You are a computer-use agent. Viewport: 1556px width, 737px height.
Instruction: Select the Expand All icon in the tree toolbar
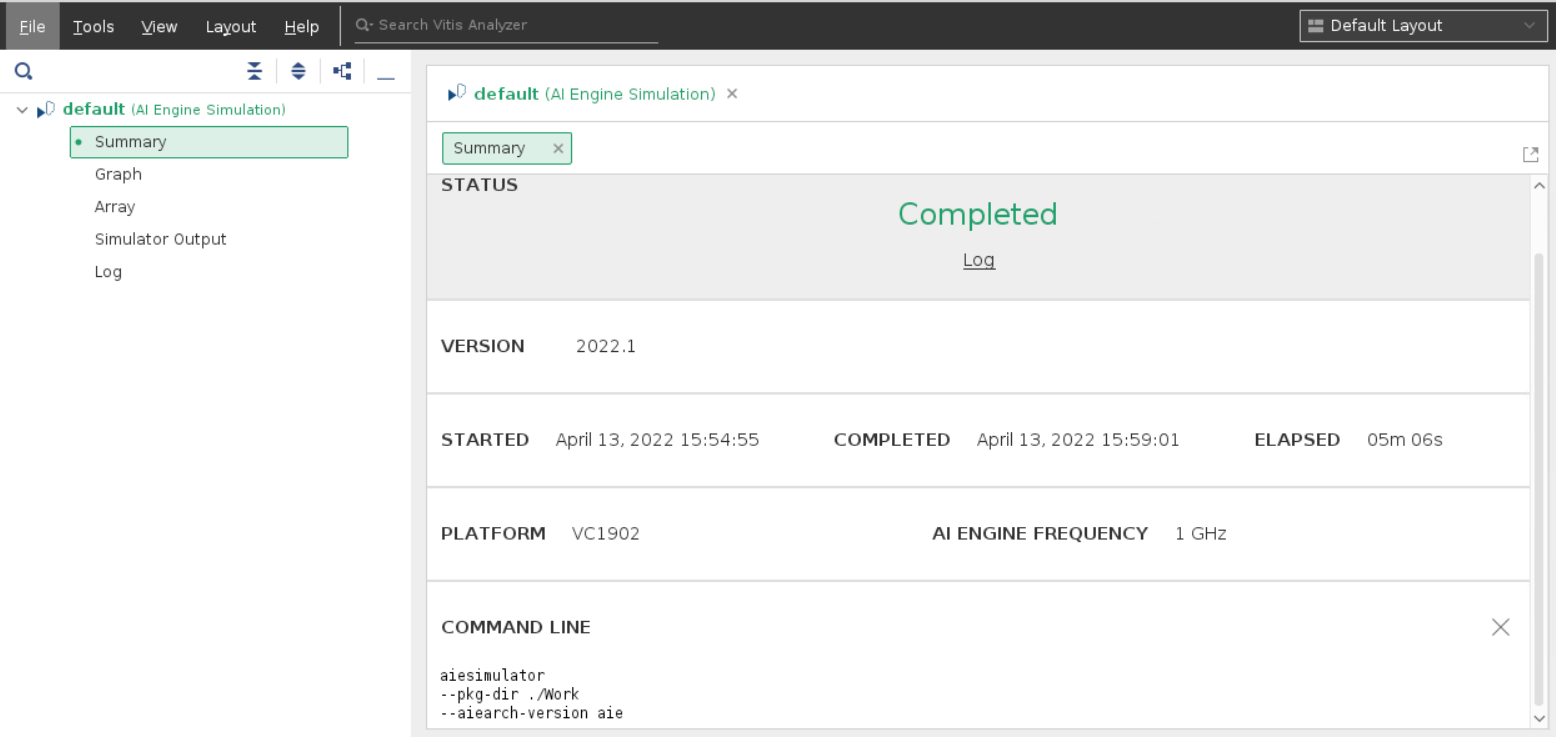click(x=298, y=71)
